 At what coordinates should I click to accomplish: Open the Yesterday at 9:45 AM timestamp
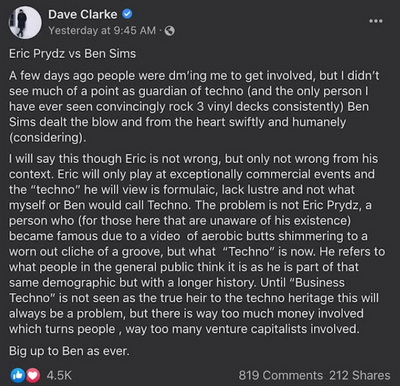(x=102, y=31)
